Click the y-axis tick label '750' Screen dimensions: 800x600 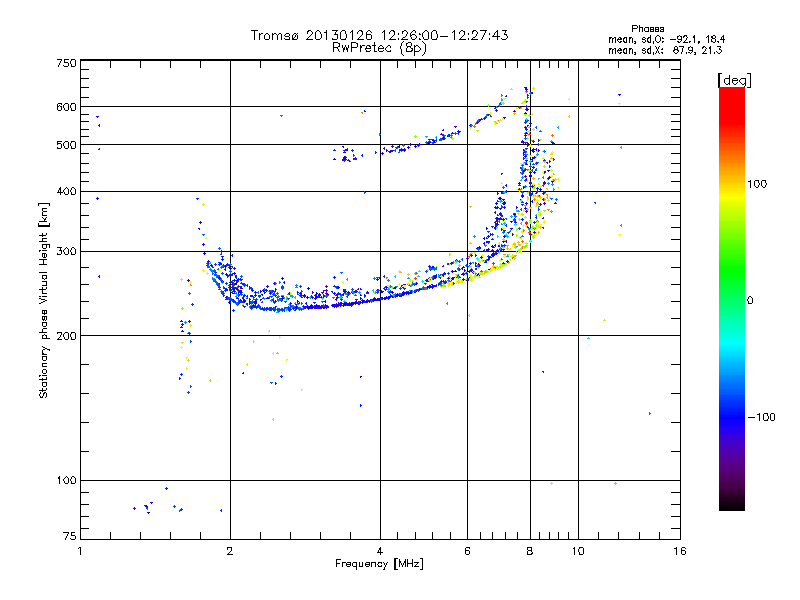click(x=66, y=63)
